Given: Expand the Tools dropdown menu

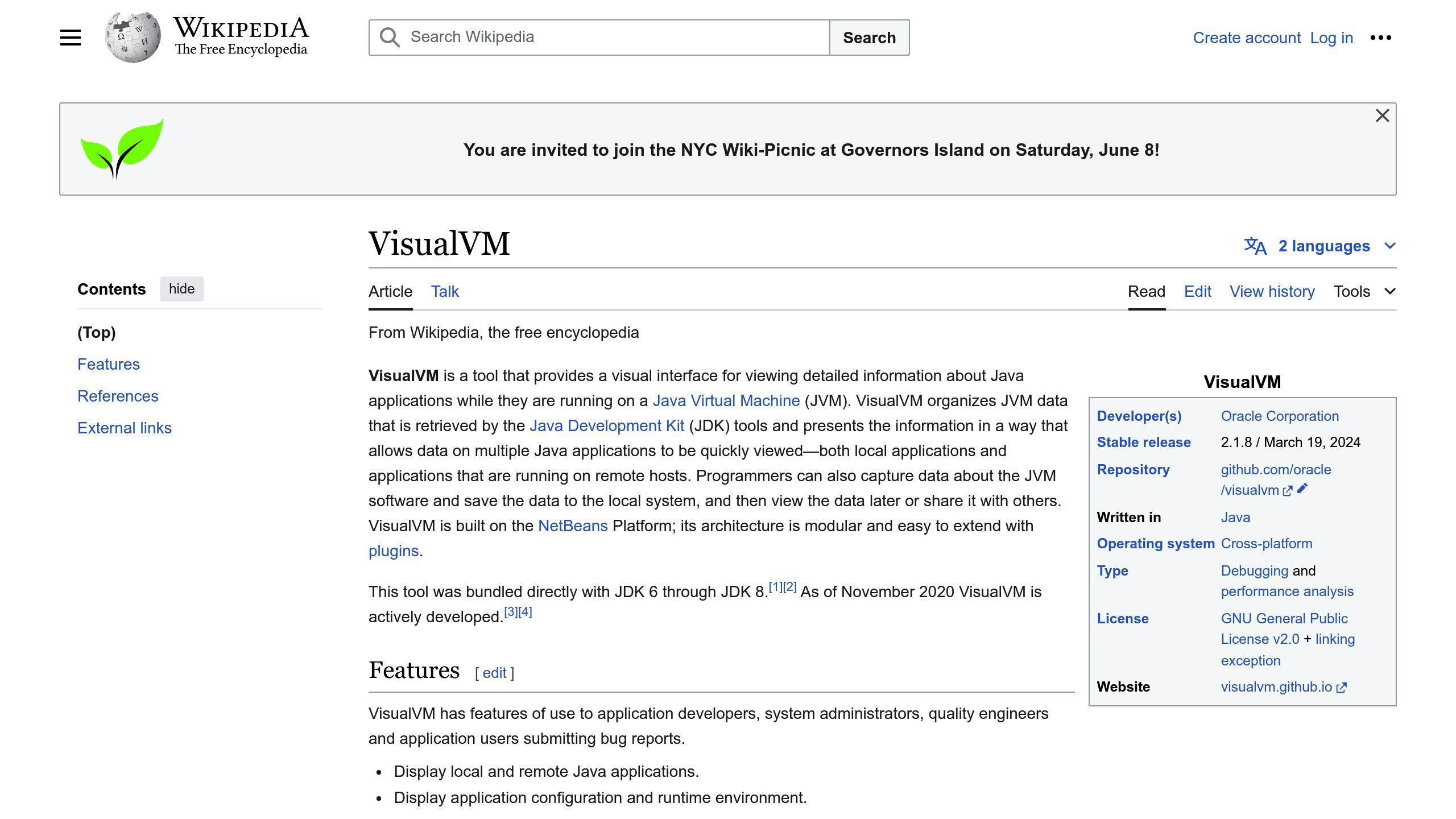Looking at the screenshot, I should 1364,291.
